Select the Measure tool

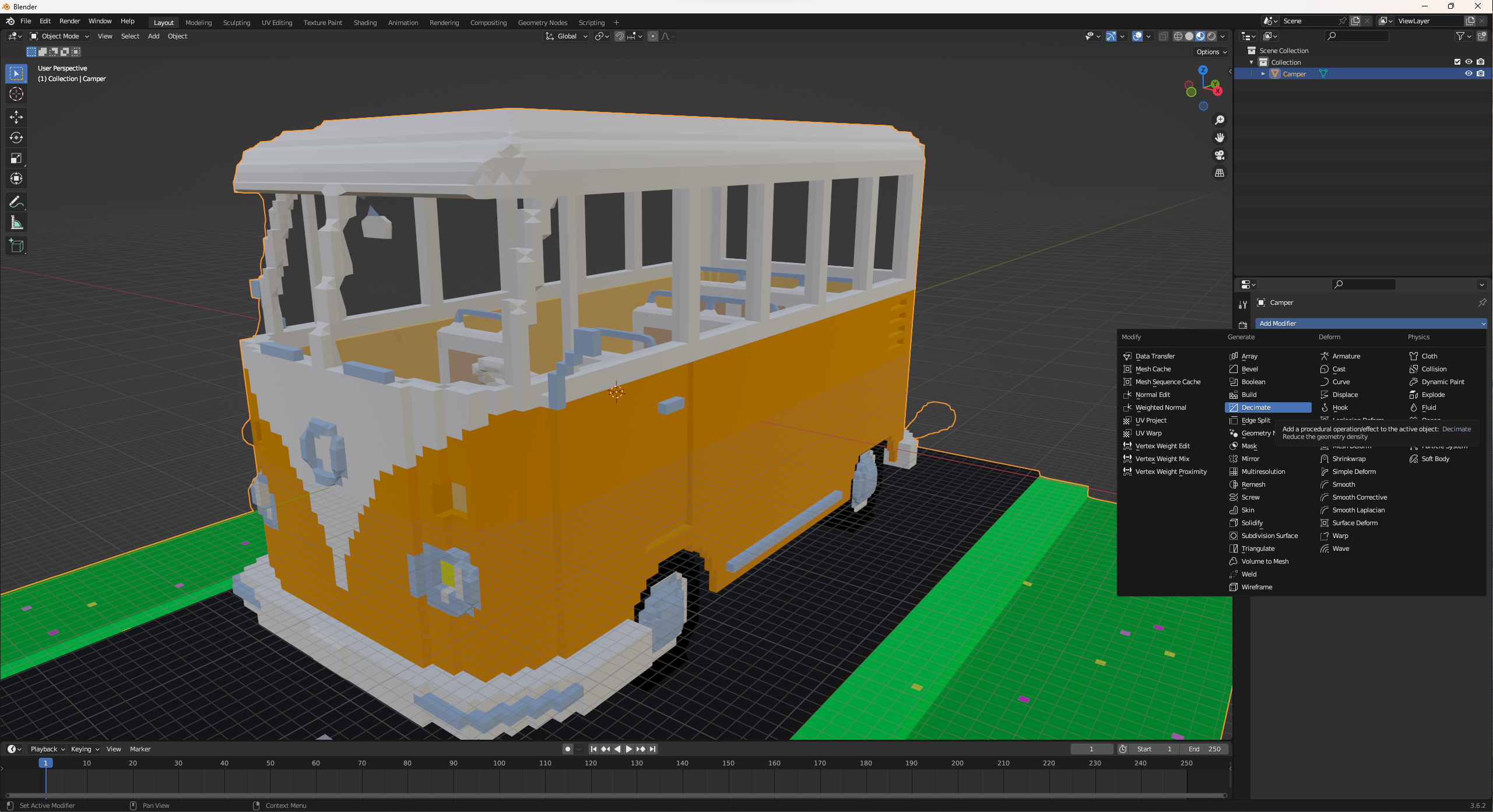(16, 223)
